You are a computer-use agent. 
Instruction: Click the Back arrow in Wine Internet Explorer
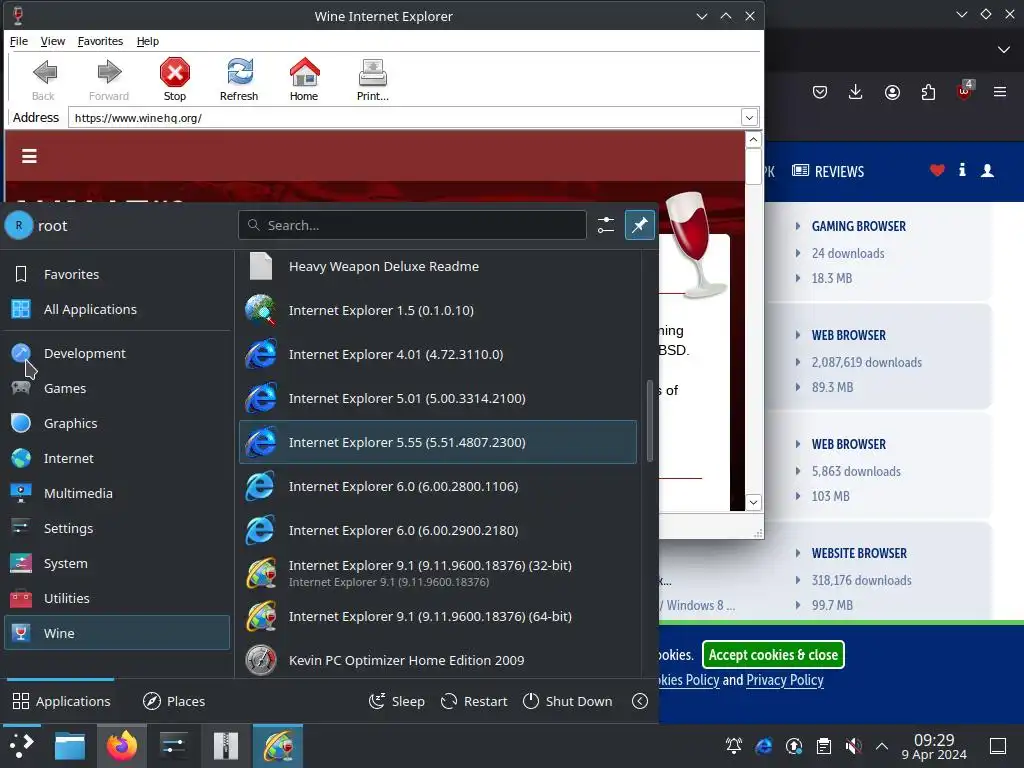[x=44, y=72]
